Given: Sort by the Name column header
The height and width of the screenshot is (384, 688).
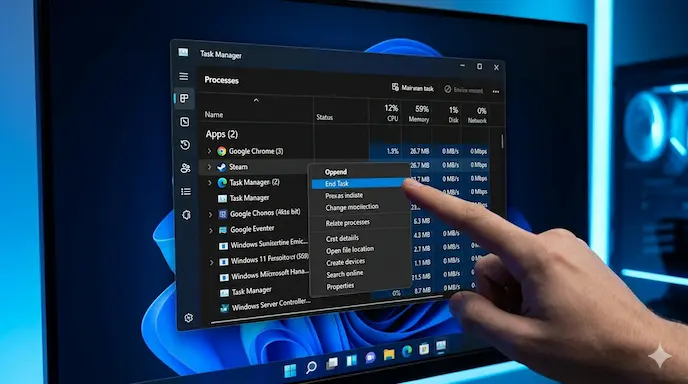Looking at the screenshot, I should coord(214,115).
